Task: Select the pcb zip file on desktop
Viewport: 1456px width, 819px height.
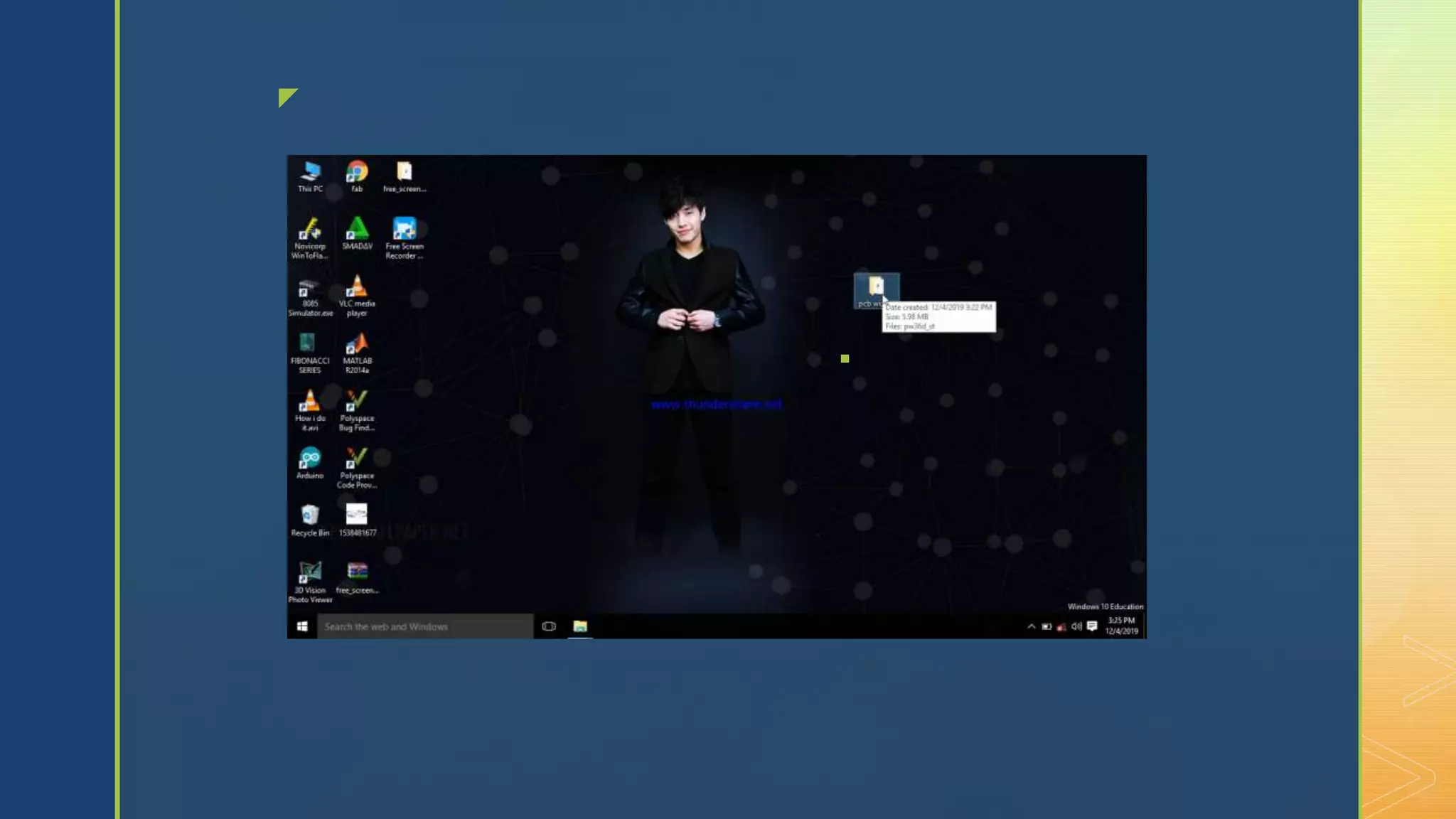Action: 876,288
